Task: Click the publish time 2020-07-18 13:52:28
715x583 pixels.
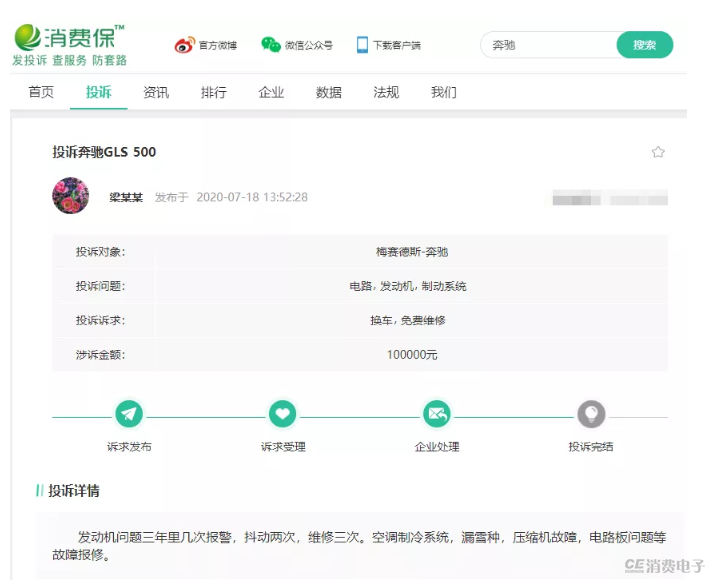Action: pos(252,197)
